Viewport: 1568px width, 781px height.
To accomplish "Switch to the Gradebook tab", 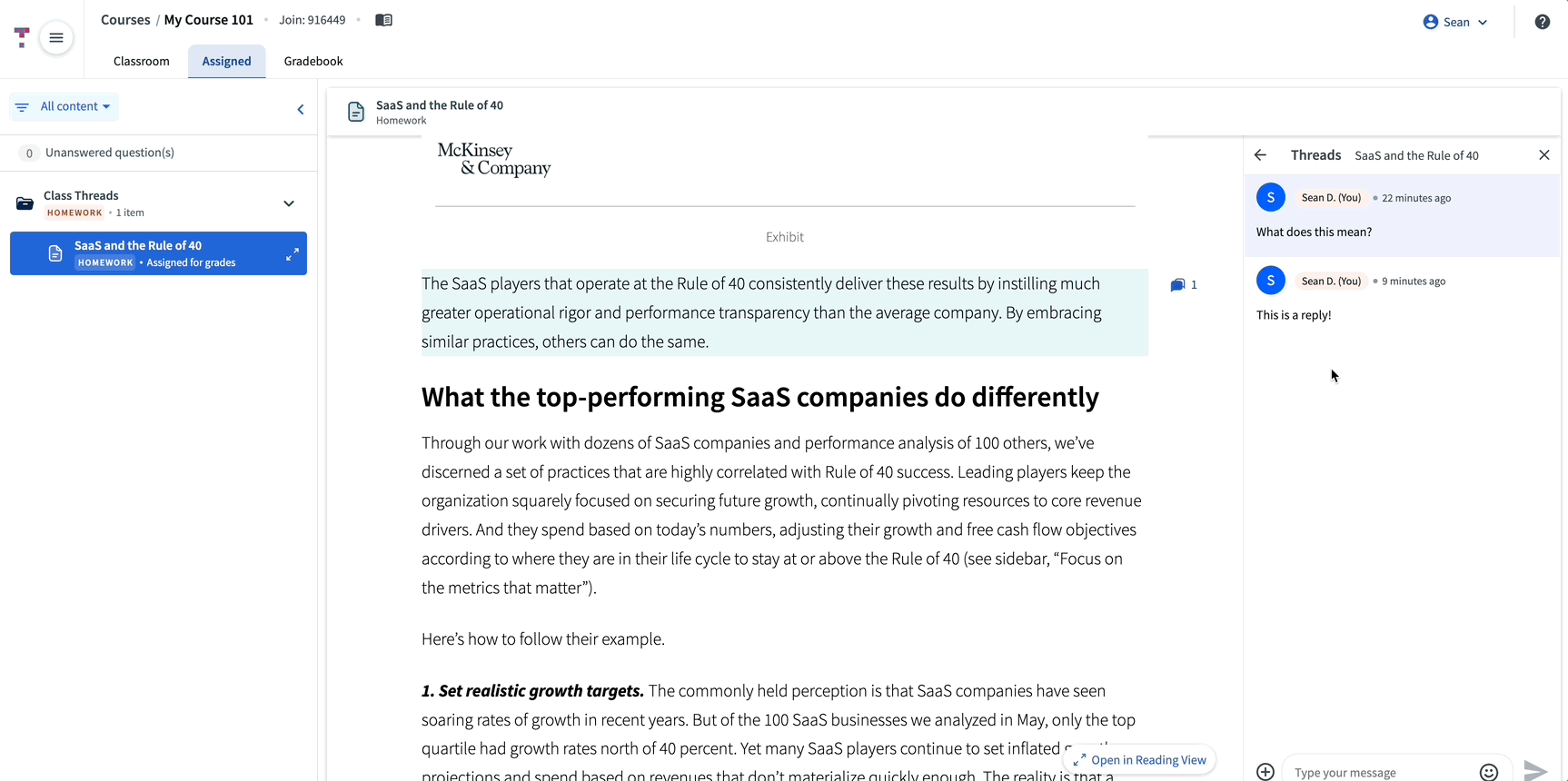I will [x=313, y=61].
